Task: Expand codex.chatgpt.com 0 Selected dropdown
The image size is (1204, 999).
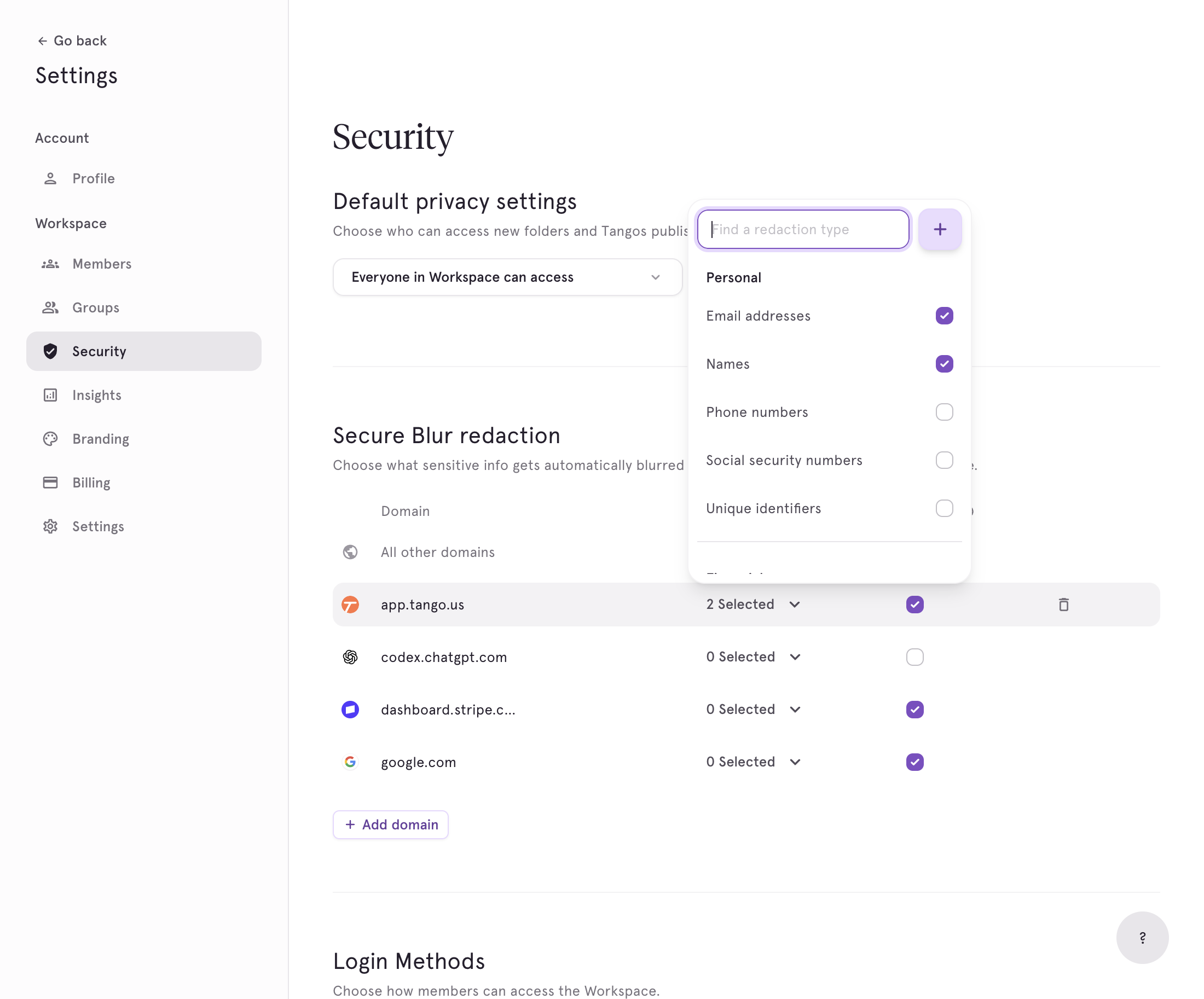Action: [x=754, y=657]
